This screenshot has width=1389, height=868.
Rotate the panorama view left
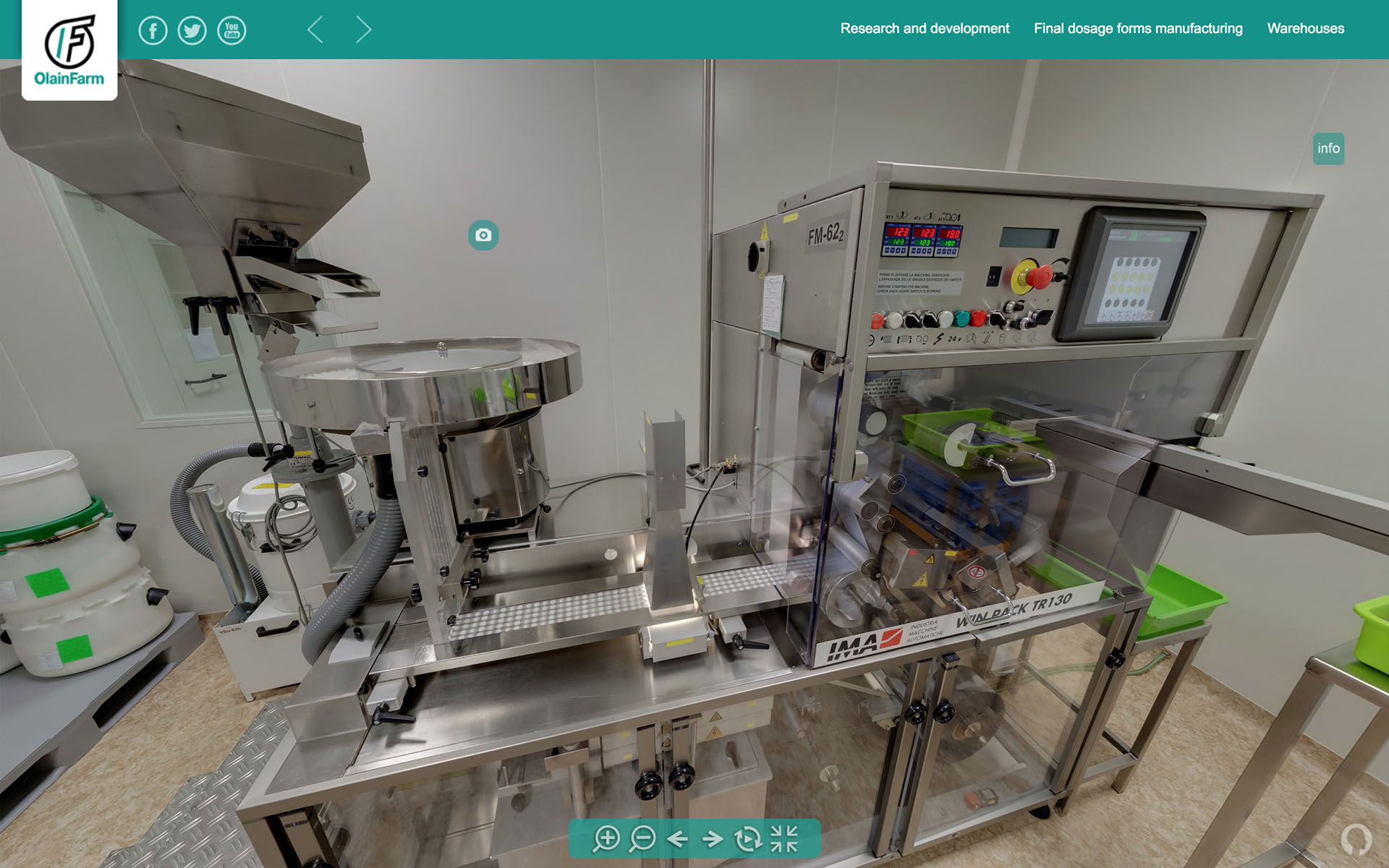(x=677, y=838)
